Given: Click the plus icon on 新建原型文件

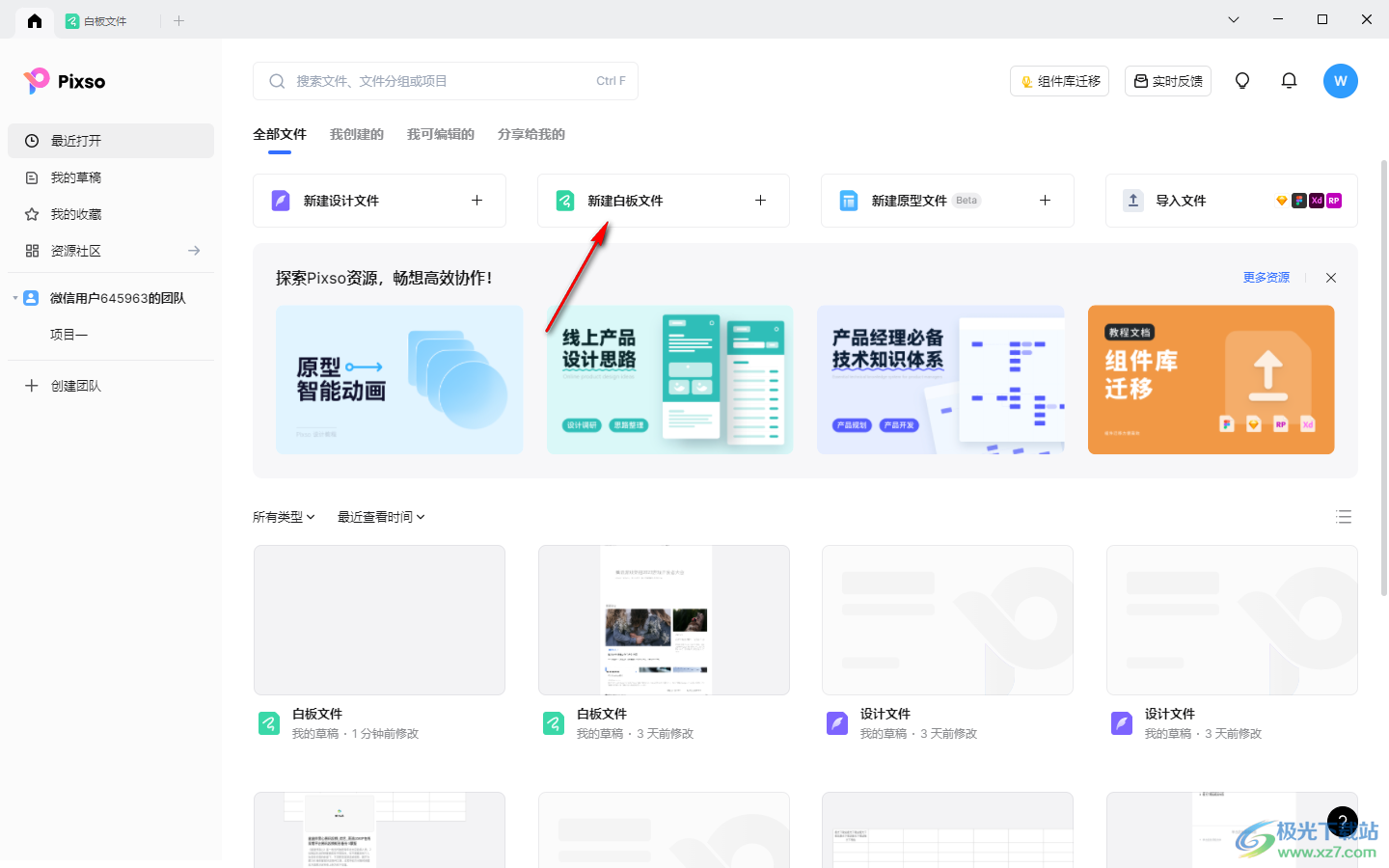Looking at the screenshot, I should [1045, 201].
